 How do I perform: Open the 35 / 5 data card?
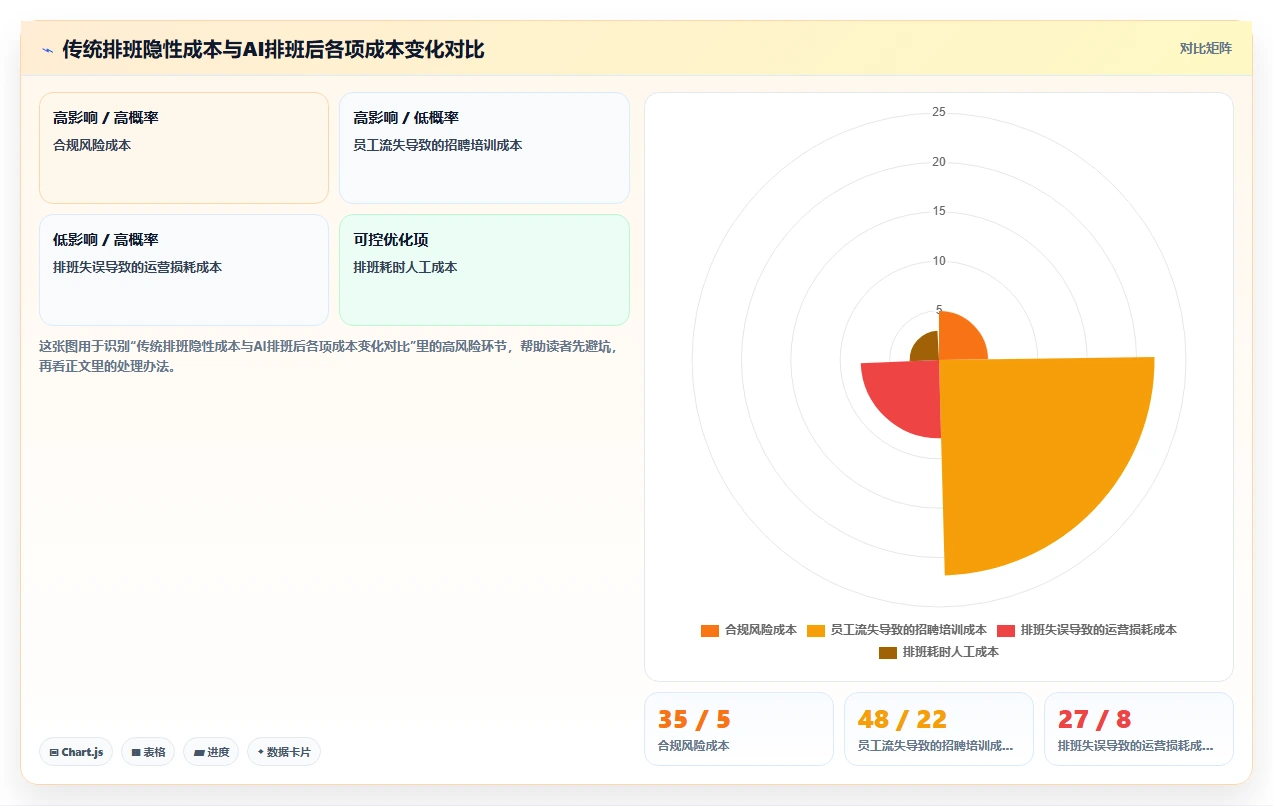(x=739, y=729)
